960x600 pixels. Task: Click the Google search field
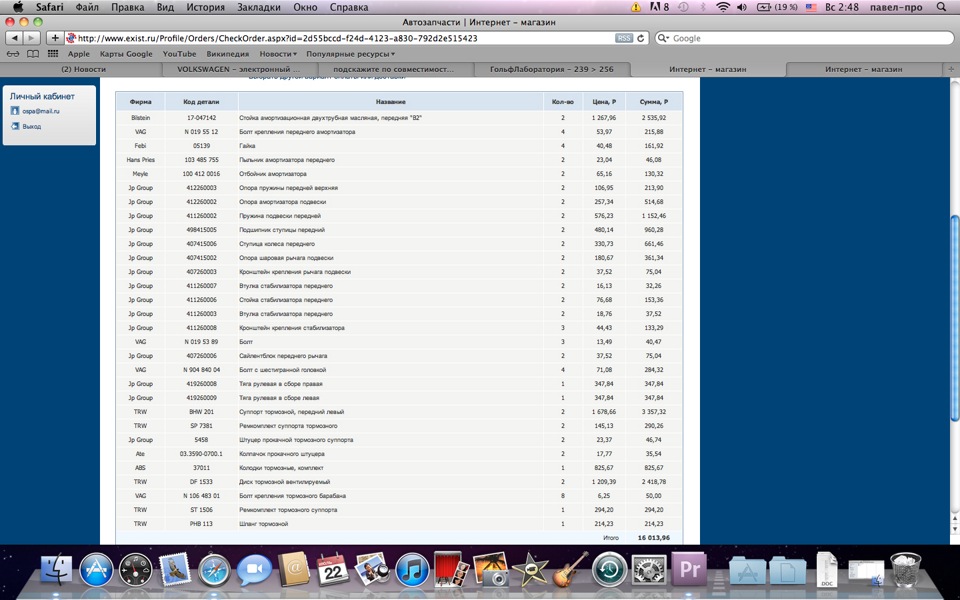click(804, 38)
